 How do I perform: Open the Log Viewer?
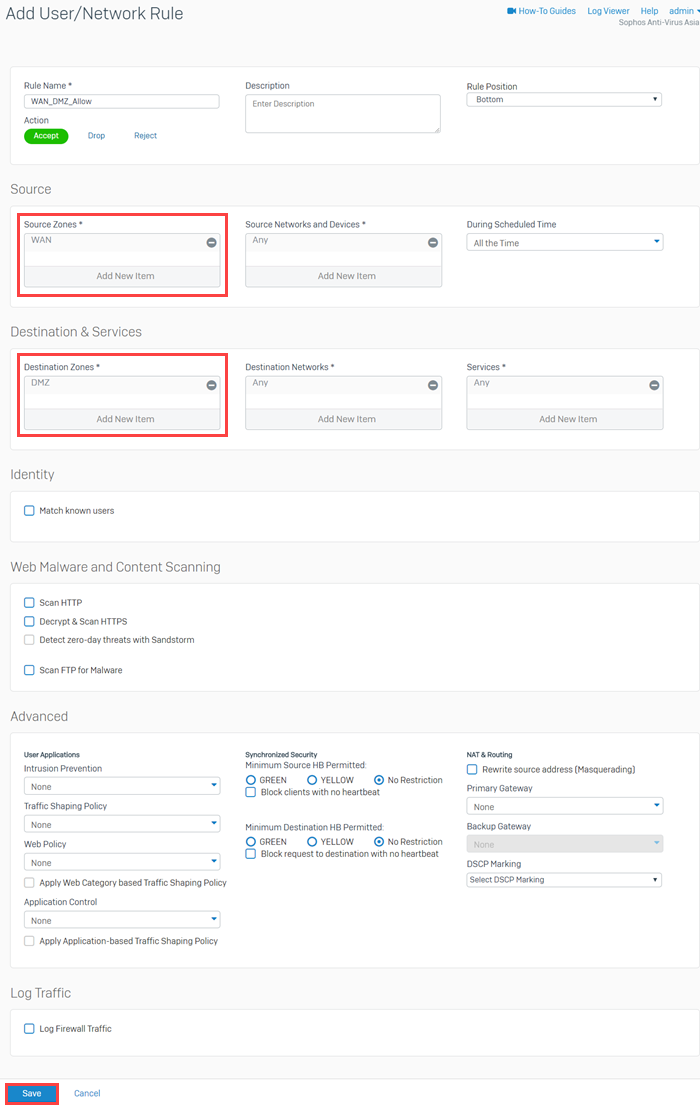tap(608, 11)
